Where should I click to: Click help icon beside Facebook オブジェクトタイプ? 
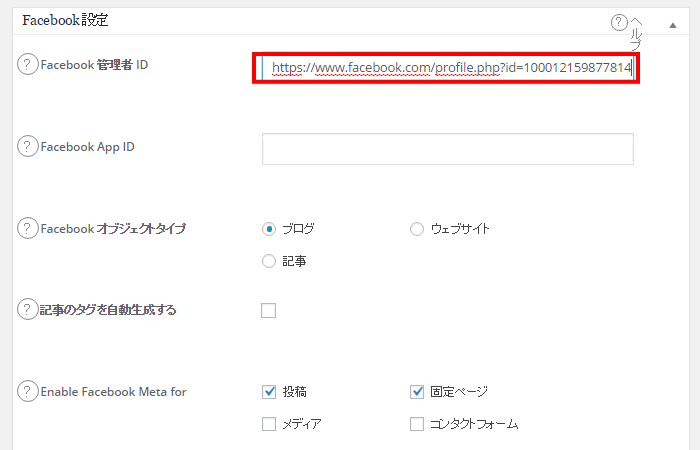point(27,228)
